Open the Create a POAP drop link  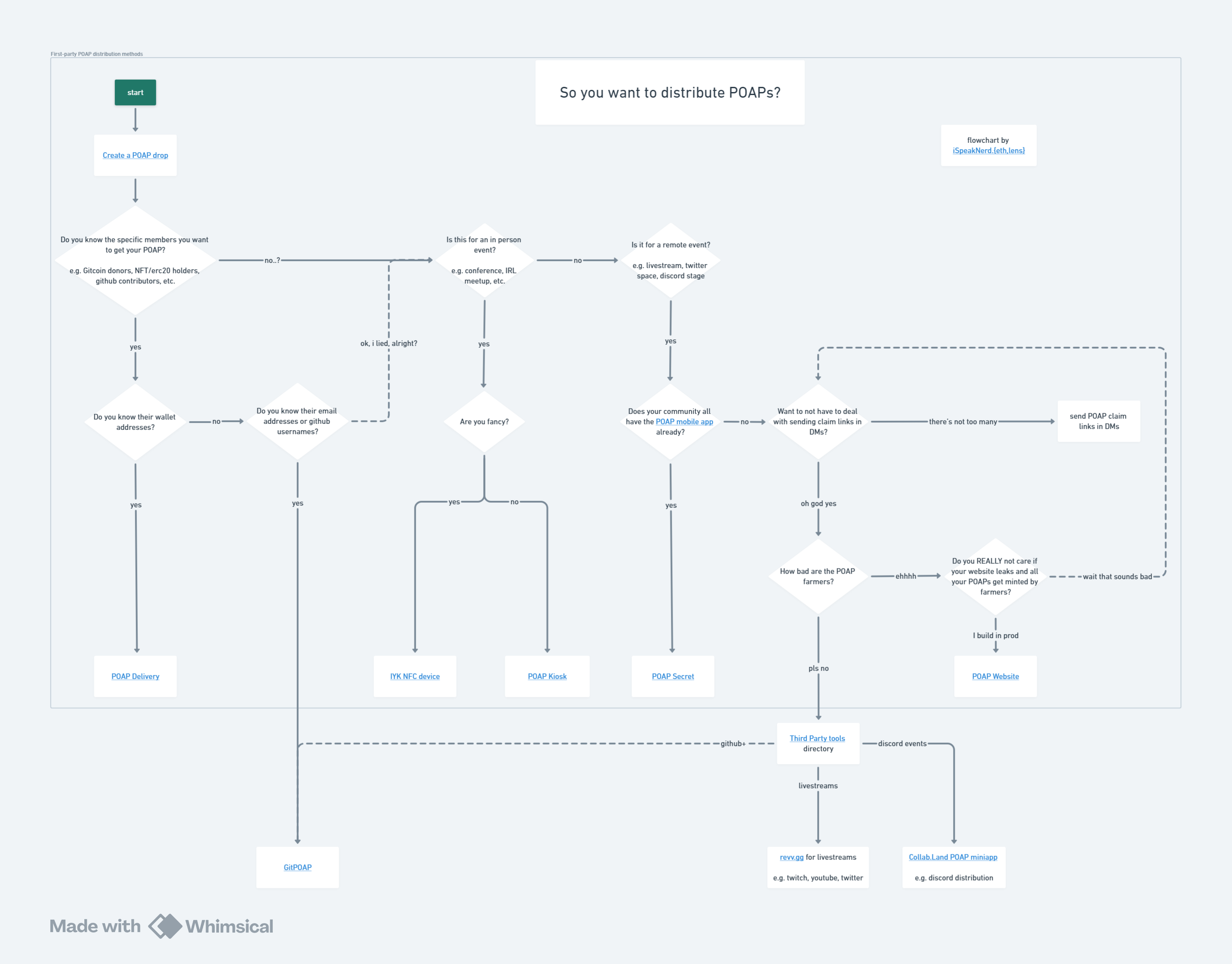tap(135, 154)
